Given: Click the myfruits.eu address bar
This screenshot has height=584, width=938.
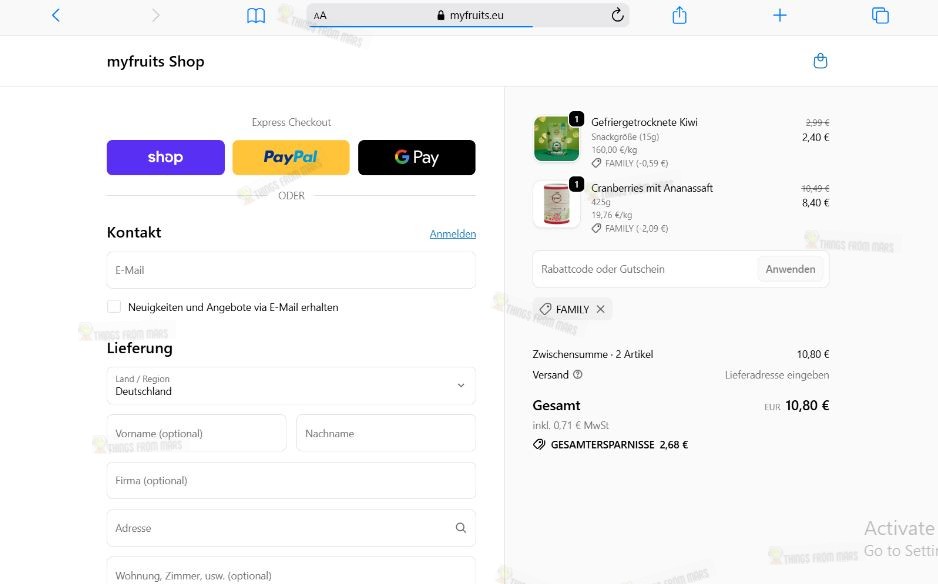Looking at the screenshot, I should [x=468, y=15].
